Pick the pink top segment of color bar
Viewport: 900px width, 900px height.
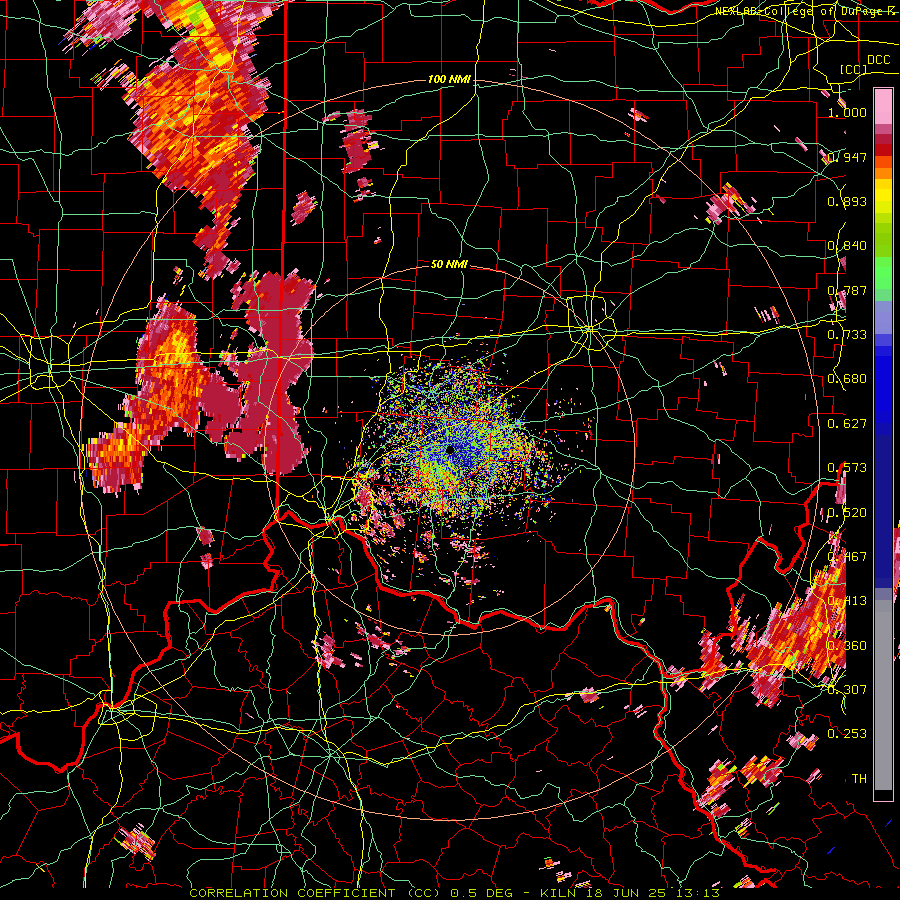coord(883,107)
